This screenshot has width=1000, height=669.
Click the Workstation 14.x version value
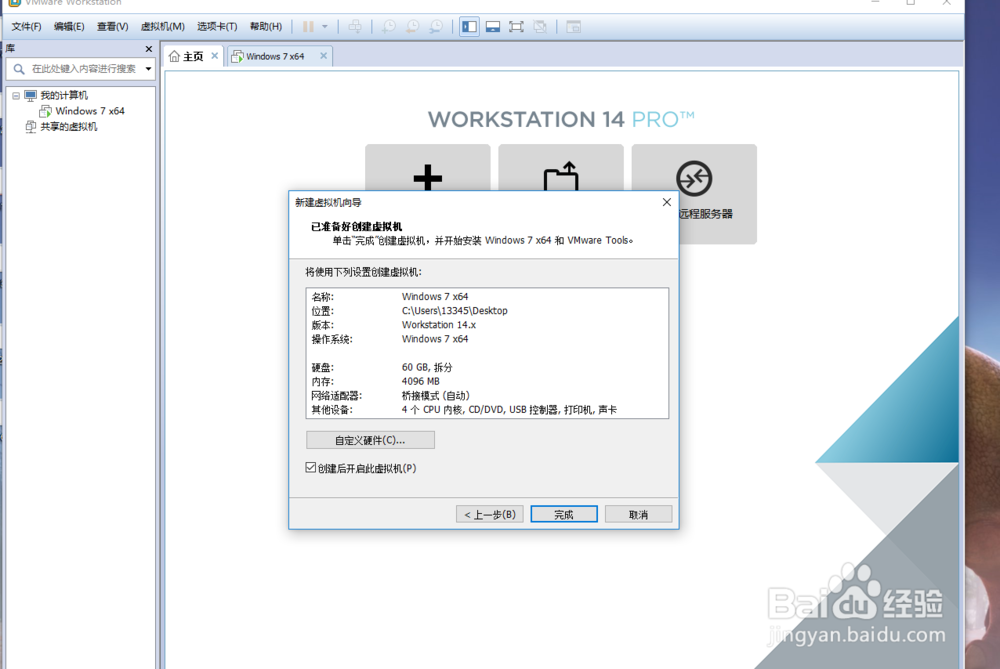click(439, 325)
